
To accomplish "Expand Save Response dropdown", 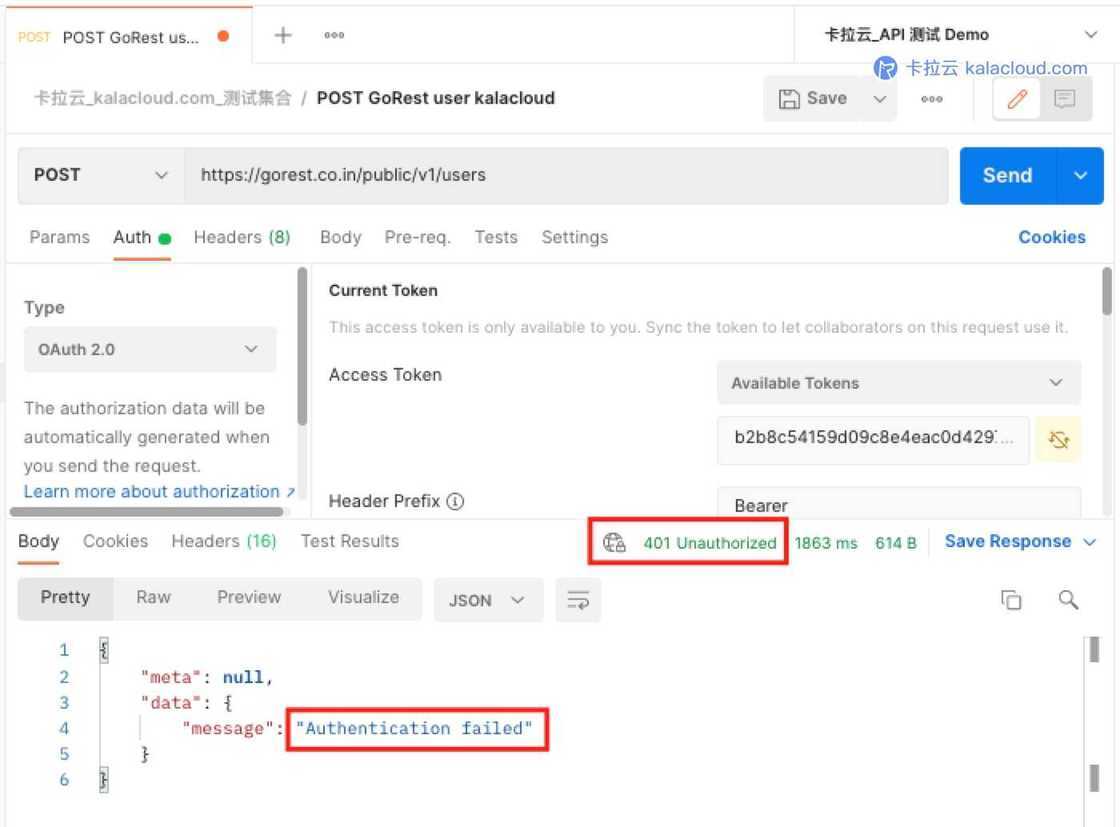I will click(1089, 542).
